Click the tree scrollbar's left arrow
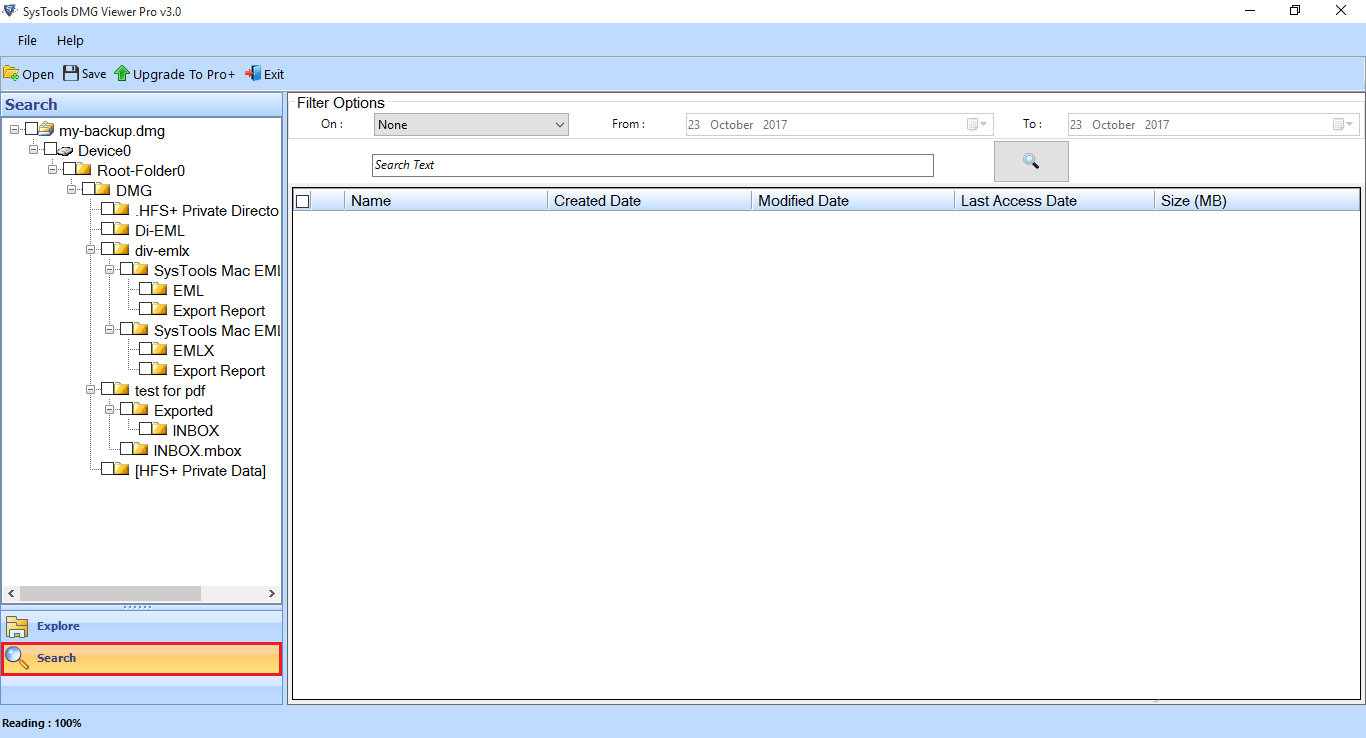 [11, 594]
